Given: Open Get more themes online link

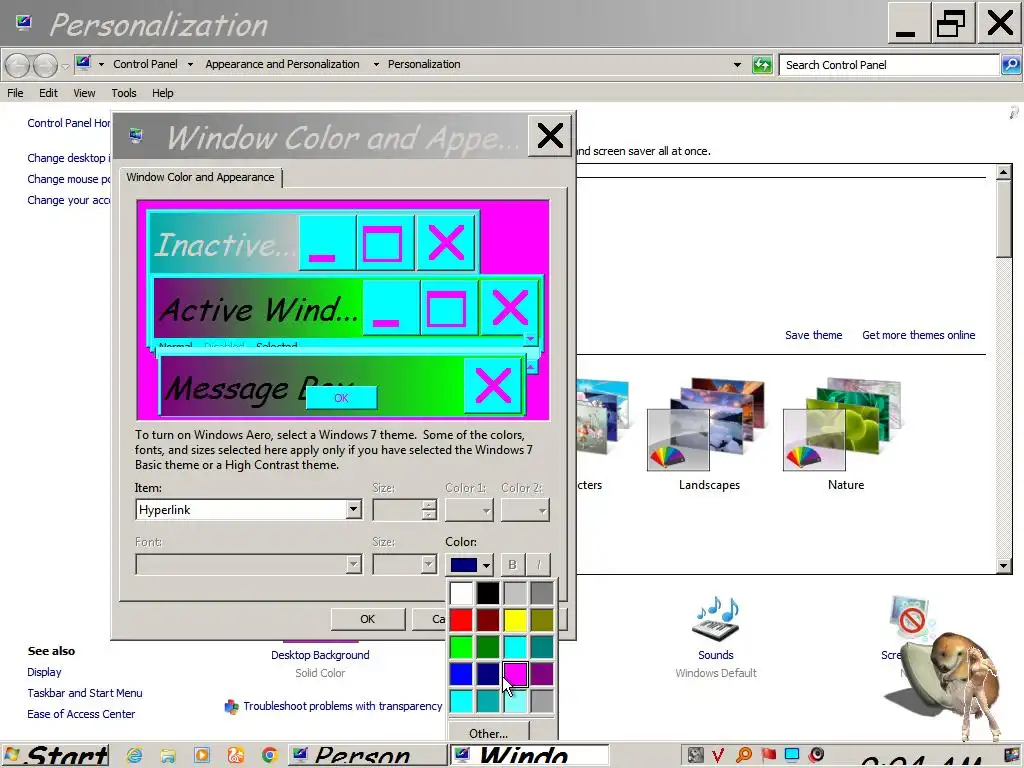Looking at the screenshot, I should [x=918, y=335].
